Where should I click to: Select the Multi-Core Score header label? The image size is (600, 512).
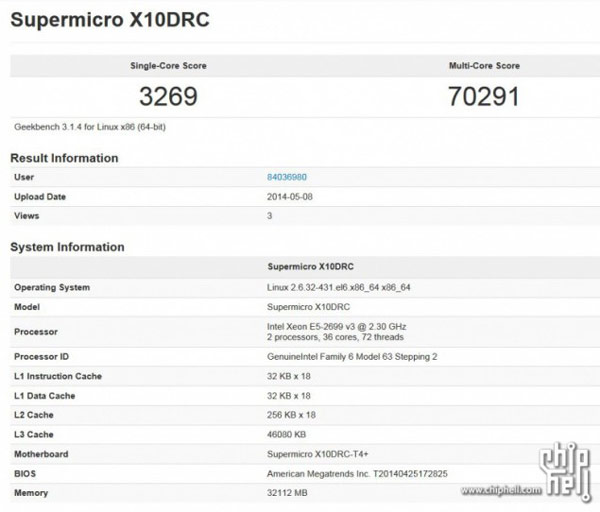point(484,66)
